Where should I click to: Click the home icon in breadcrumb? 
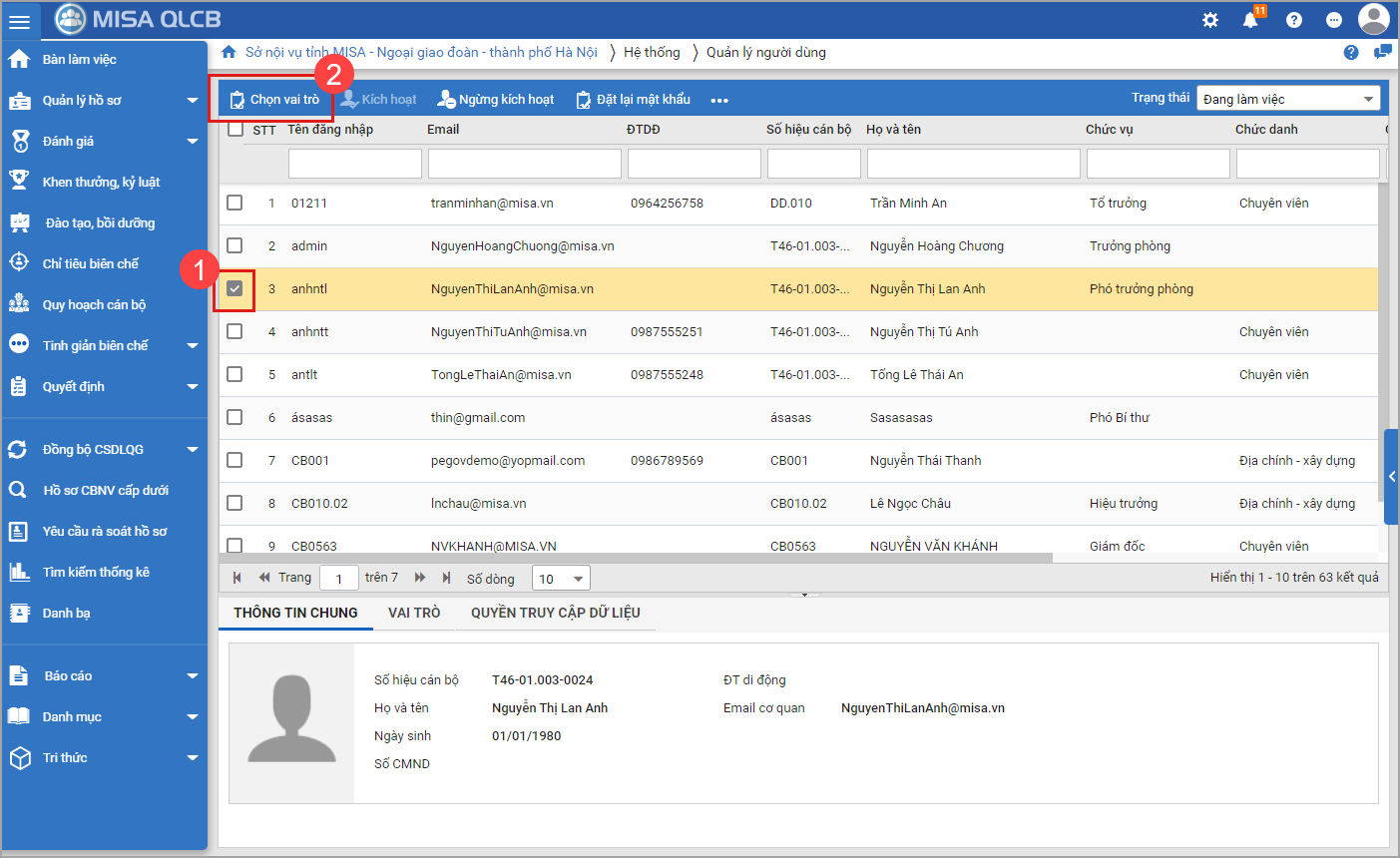coord(230,52)
